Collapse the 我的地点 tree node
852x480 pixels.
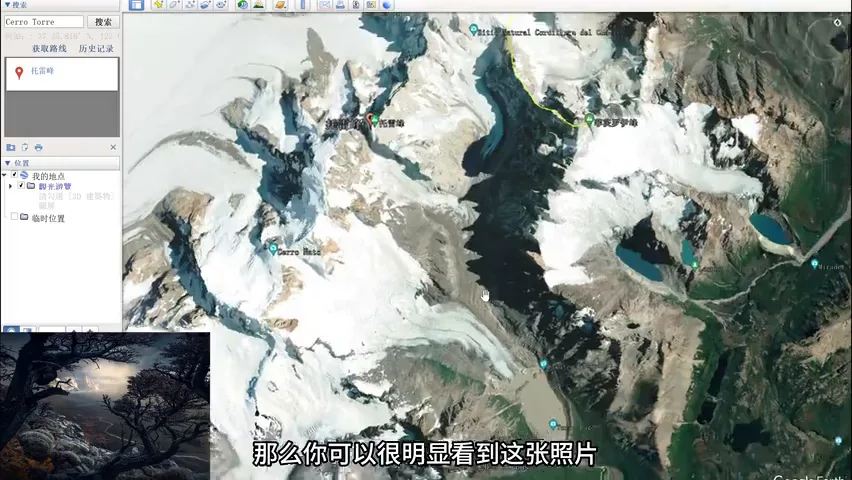pos(5,176)
